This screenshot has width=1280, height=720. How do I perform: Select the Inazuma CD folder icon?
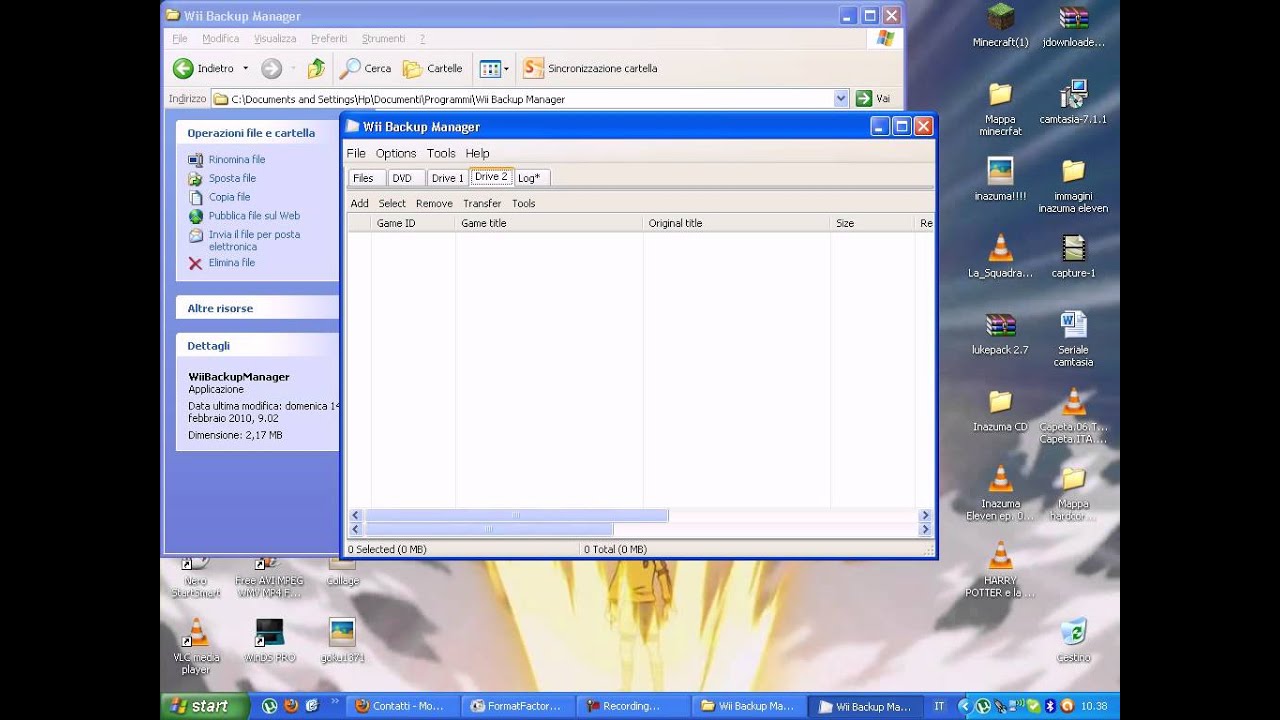click(1000, 410)
